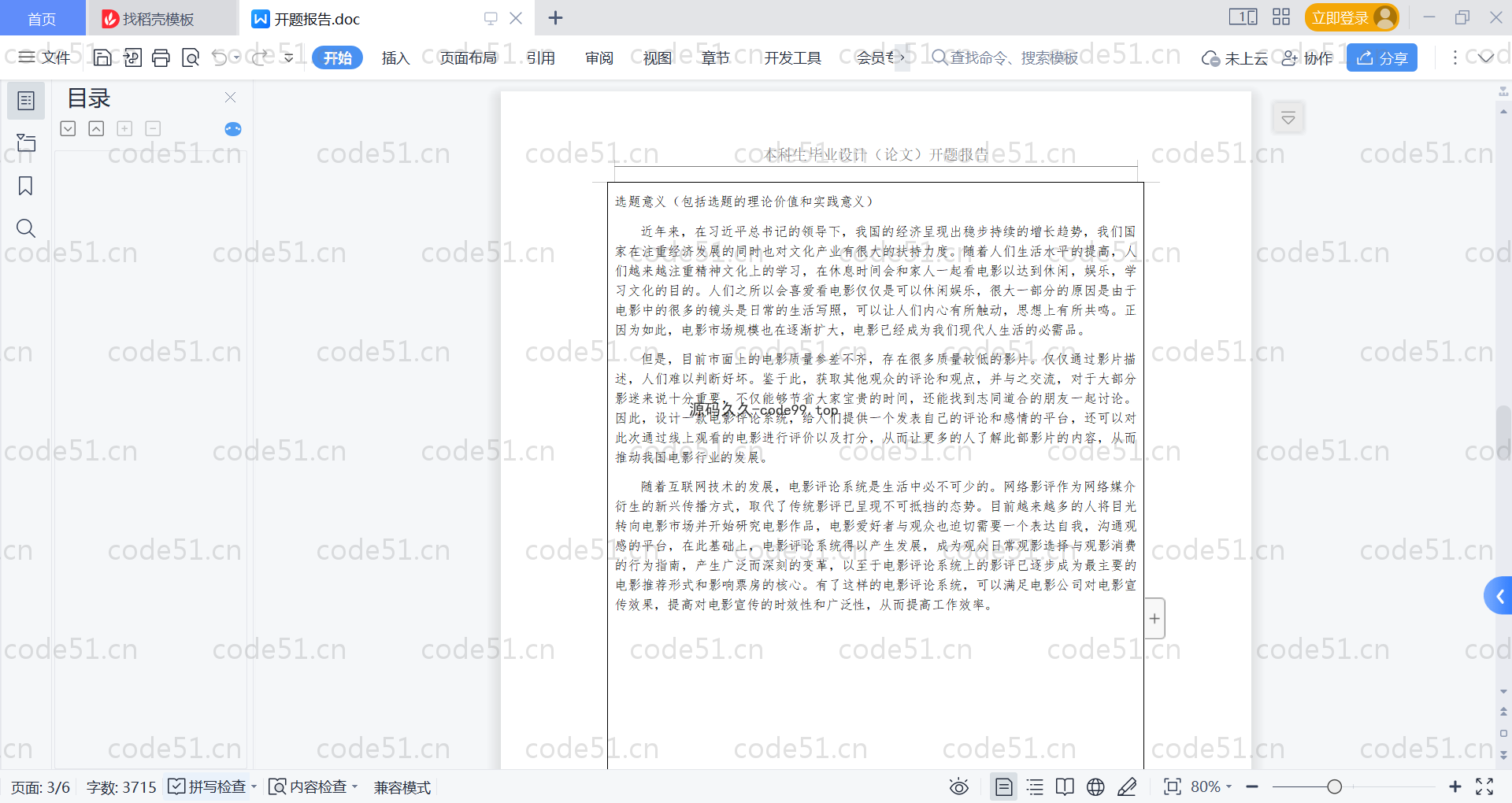
Task: Expand the quick access toolbar customize arrow
Action: (289, 57)
